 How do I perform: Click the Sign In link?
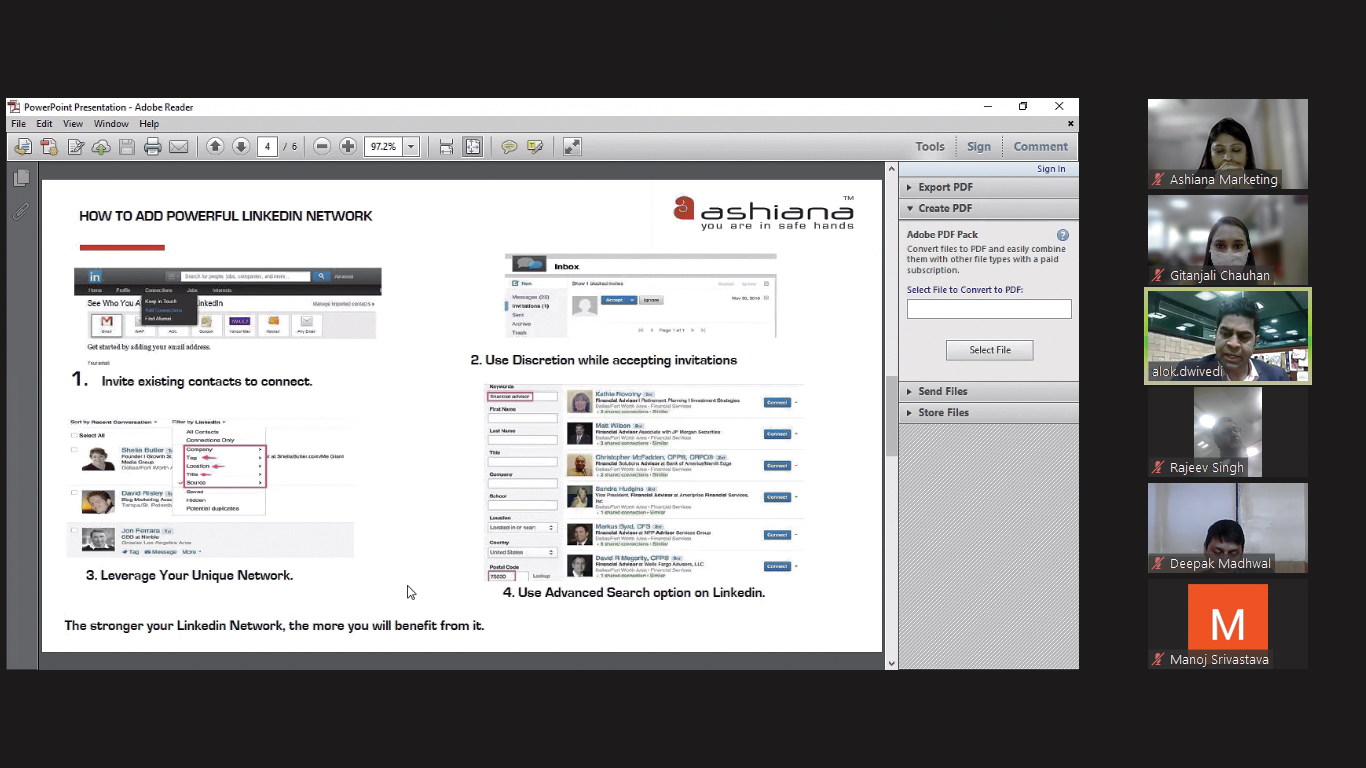click(x=1051, y=169)
